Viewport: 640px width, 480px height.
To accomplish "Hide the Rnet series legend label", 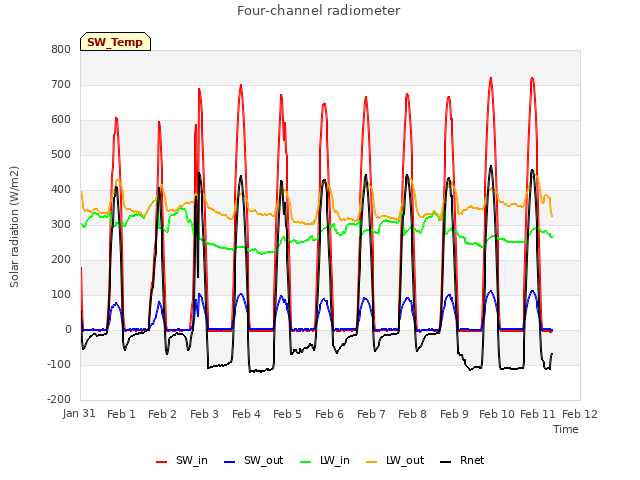I will point(472,460).
